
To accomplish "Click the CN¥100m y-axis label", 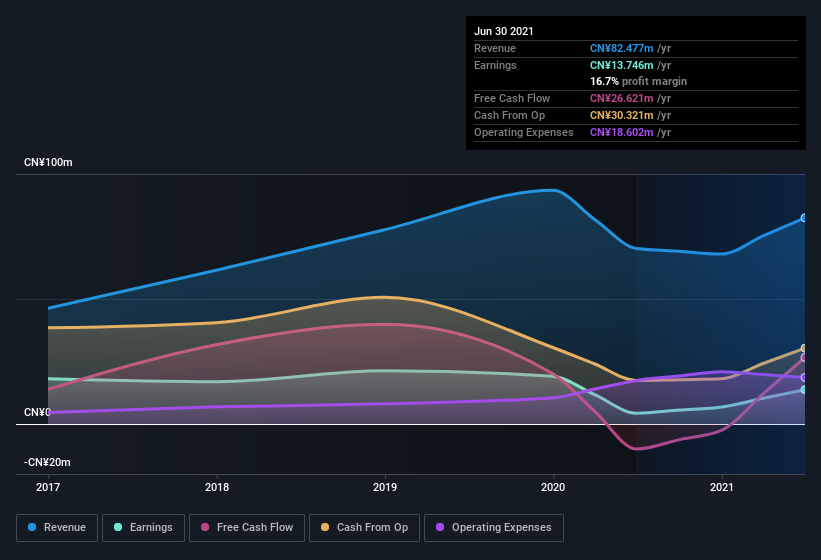I will (48, 162).
